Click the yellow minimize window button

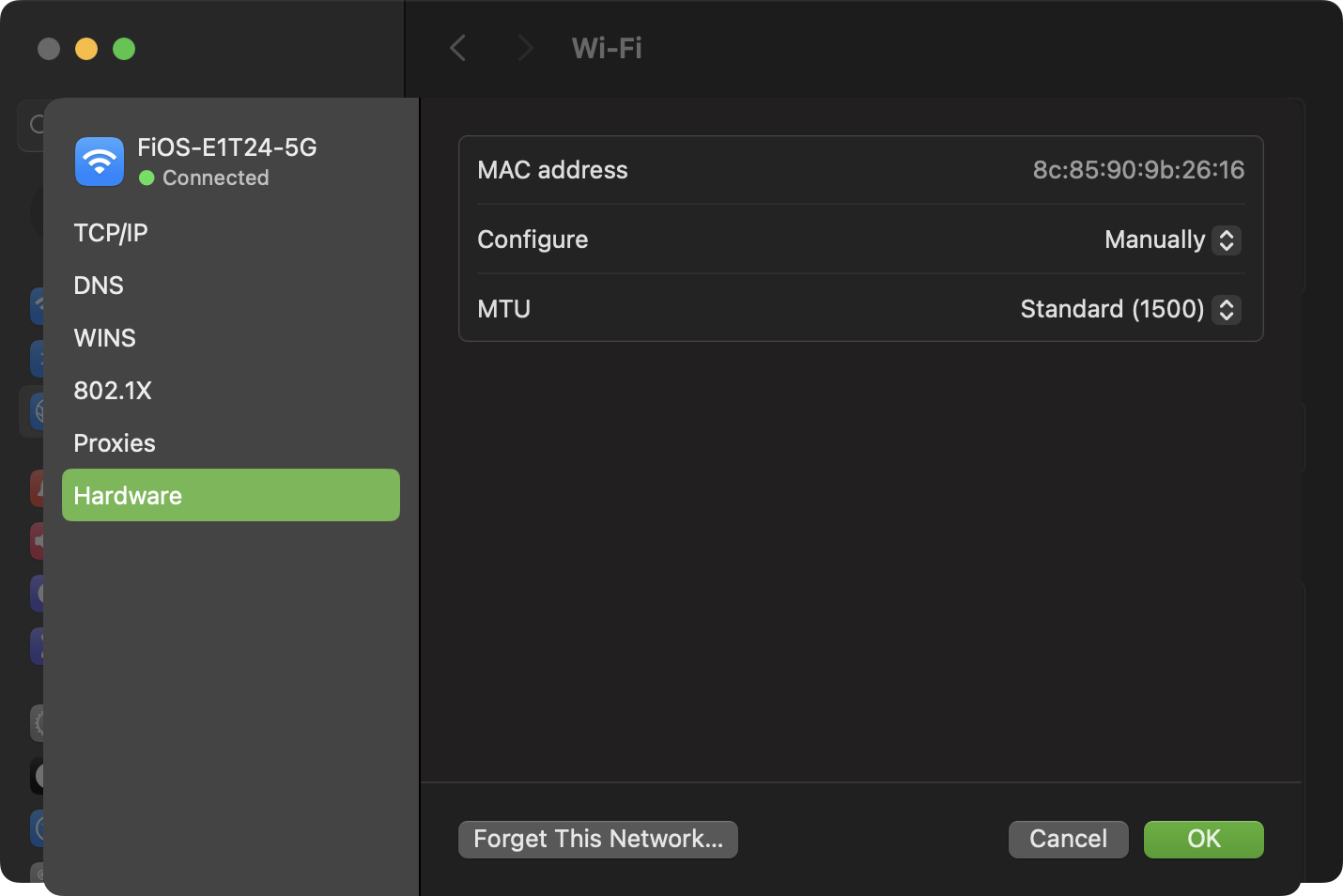click(x=86, y=49)
